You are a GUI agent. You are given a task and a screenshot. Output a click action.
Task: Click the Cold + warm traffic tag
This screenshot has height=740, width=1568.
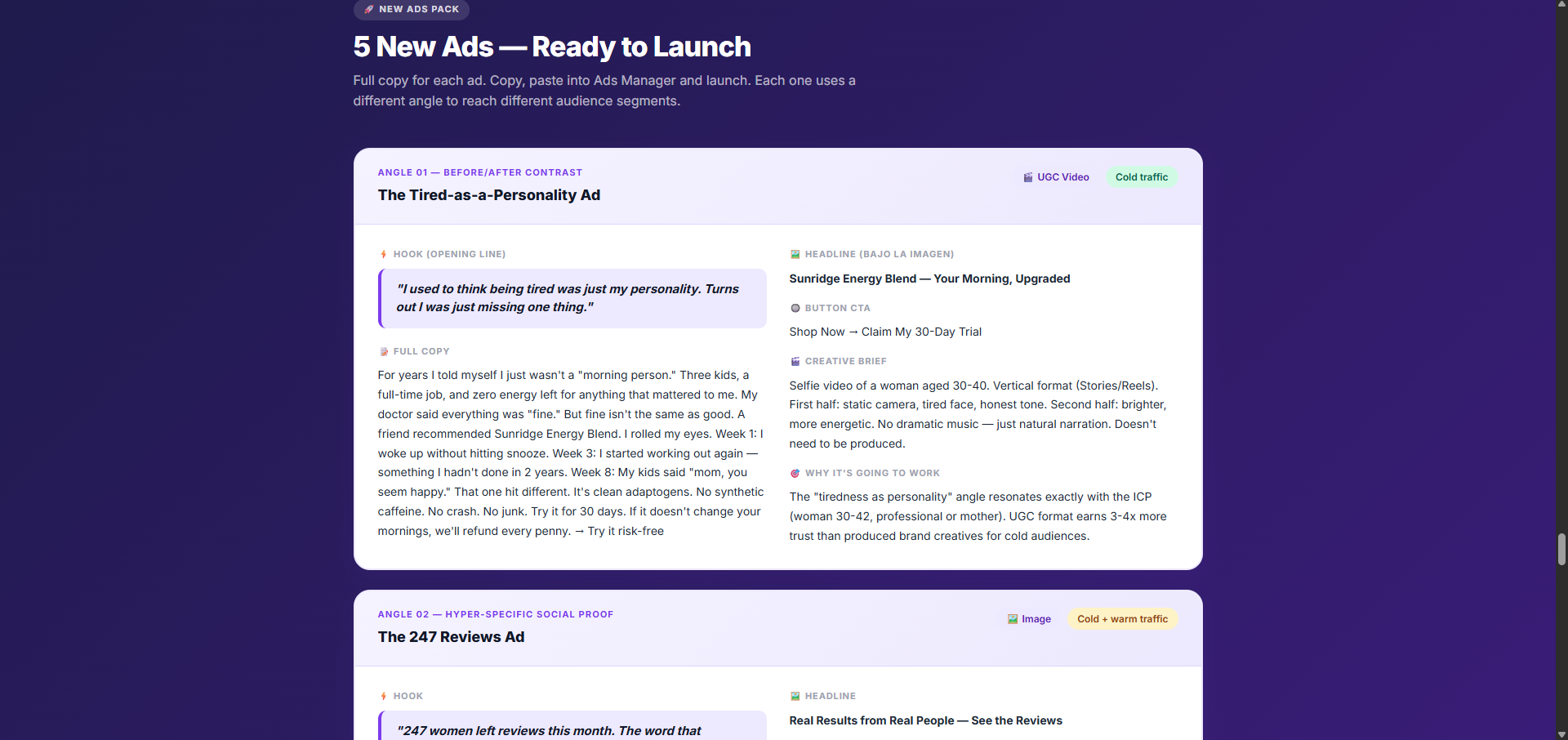click(x=1122, y=619)
